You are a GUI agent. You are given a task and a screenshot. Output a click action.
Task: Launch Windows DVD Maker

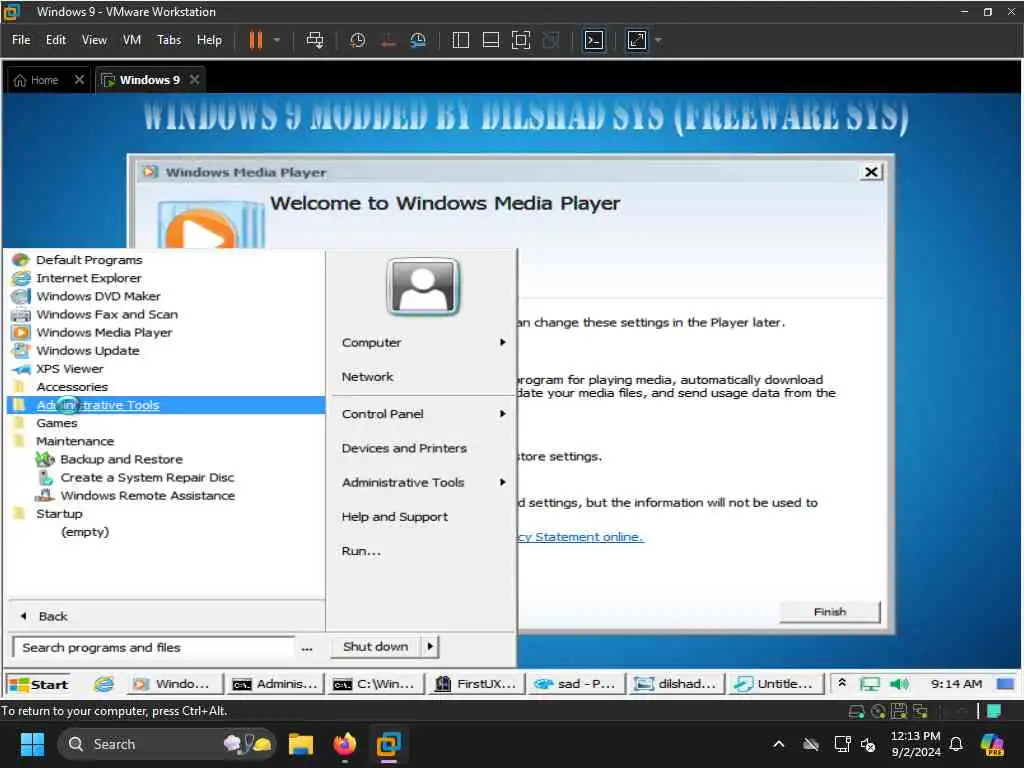[x=98, y=296]
